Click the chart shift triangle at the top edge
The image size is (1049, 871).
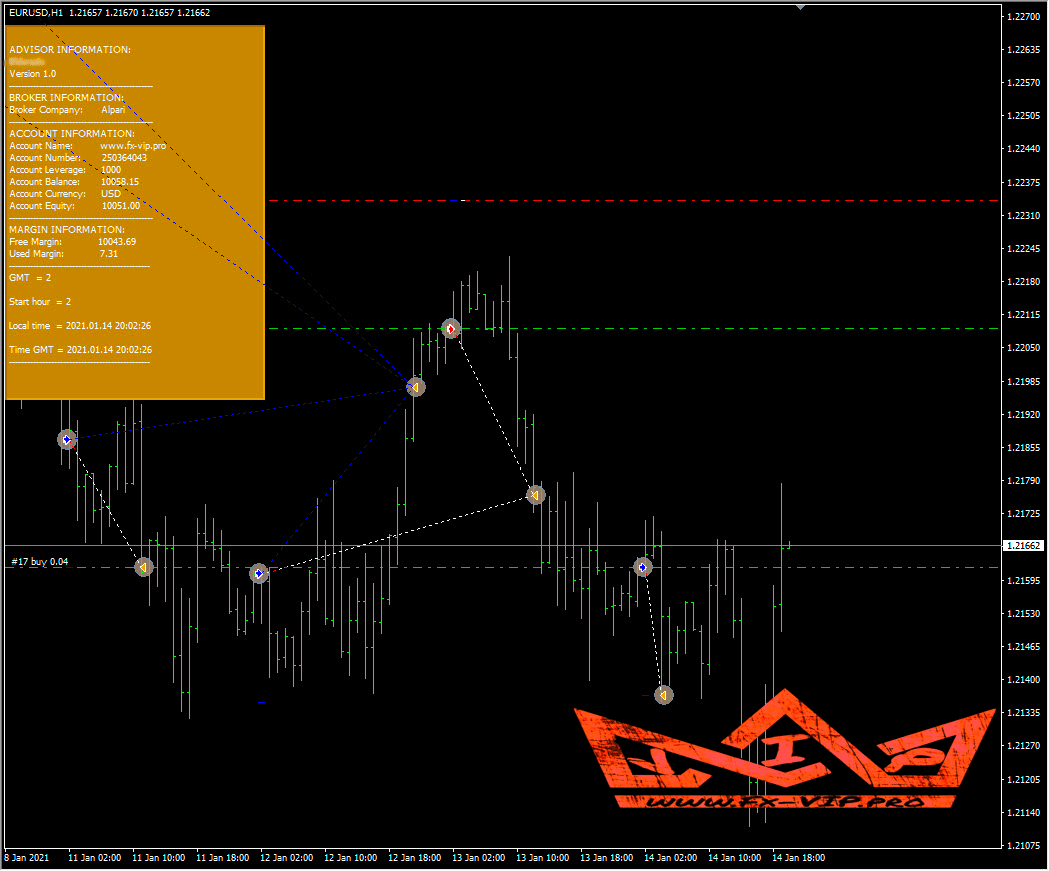point(799,7)
